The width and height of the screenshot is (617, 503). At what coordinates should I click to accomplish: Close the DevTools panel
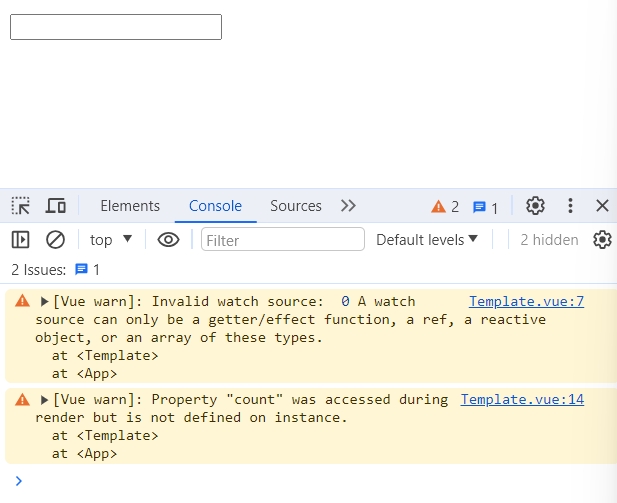602,205
